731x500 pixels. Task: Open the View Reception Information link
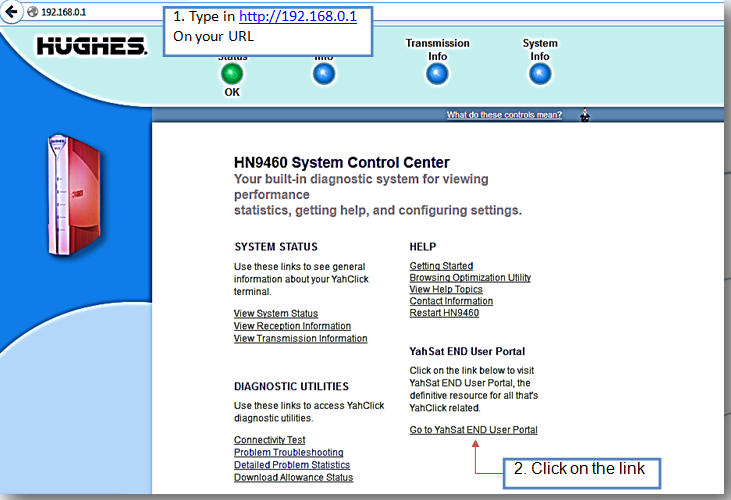[x=292, y=326]
